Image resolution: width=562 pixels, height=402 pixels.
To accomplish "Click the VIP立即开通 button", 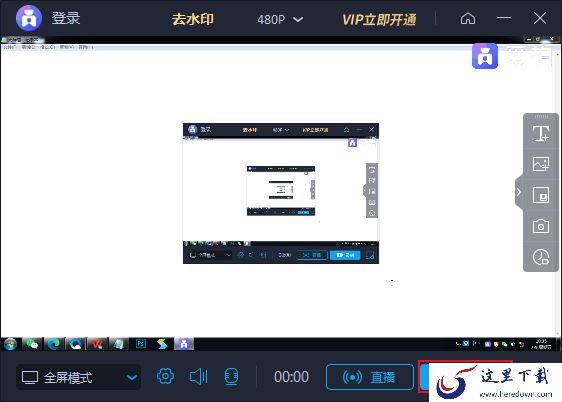I will coord(379,20).
